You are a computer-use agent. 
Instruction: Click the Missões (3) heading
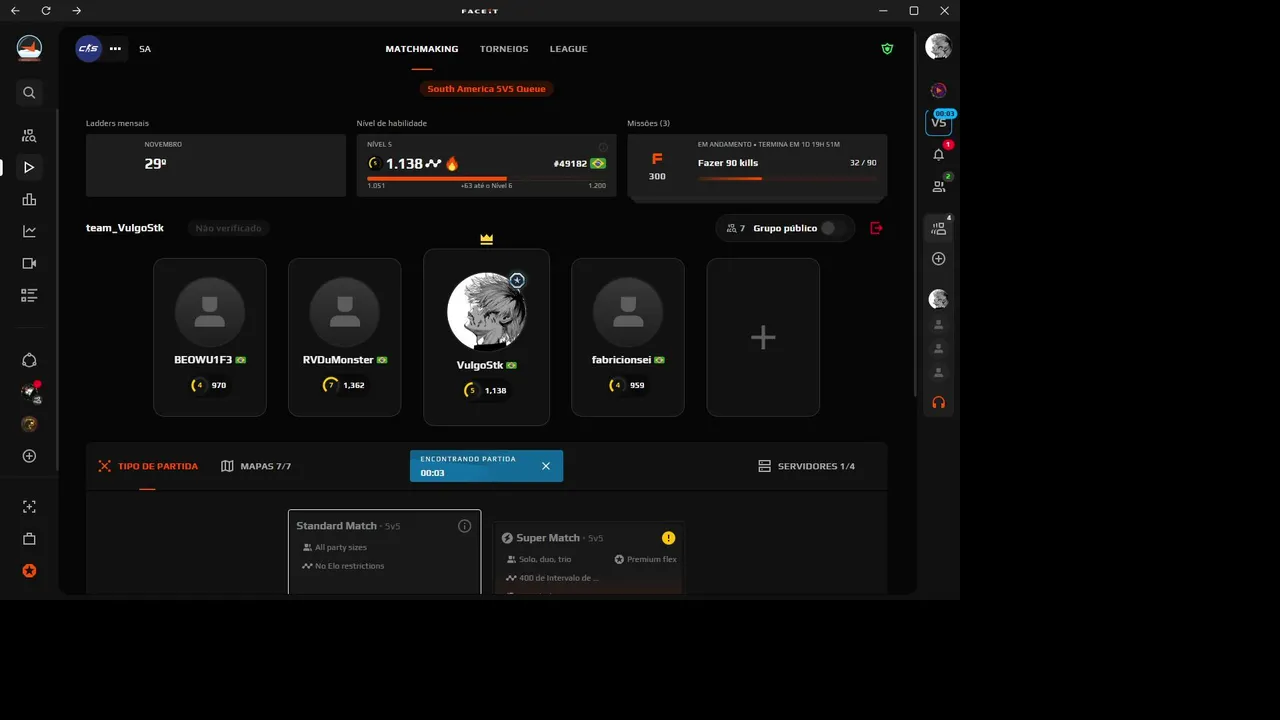(648, 123)
